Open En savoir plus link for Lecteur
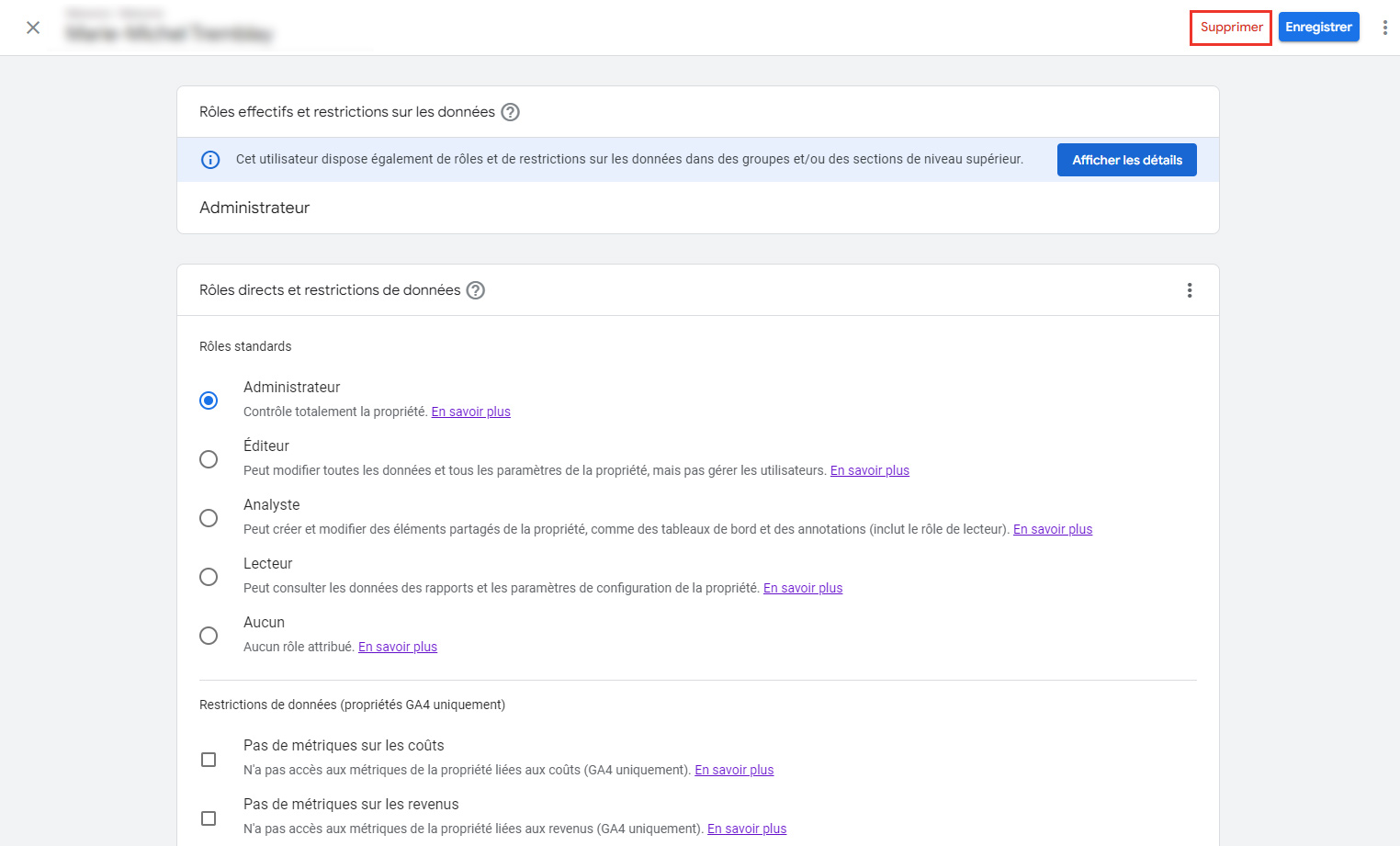The height and width of the screenshot is (846, 1400). click(x=803, y=588)
